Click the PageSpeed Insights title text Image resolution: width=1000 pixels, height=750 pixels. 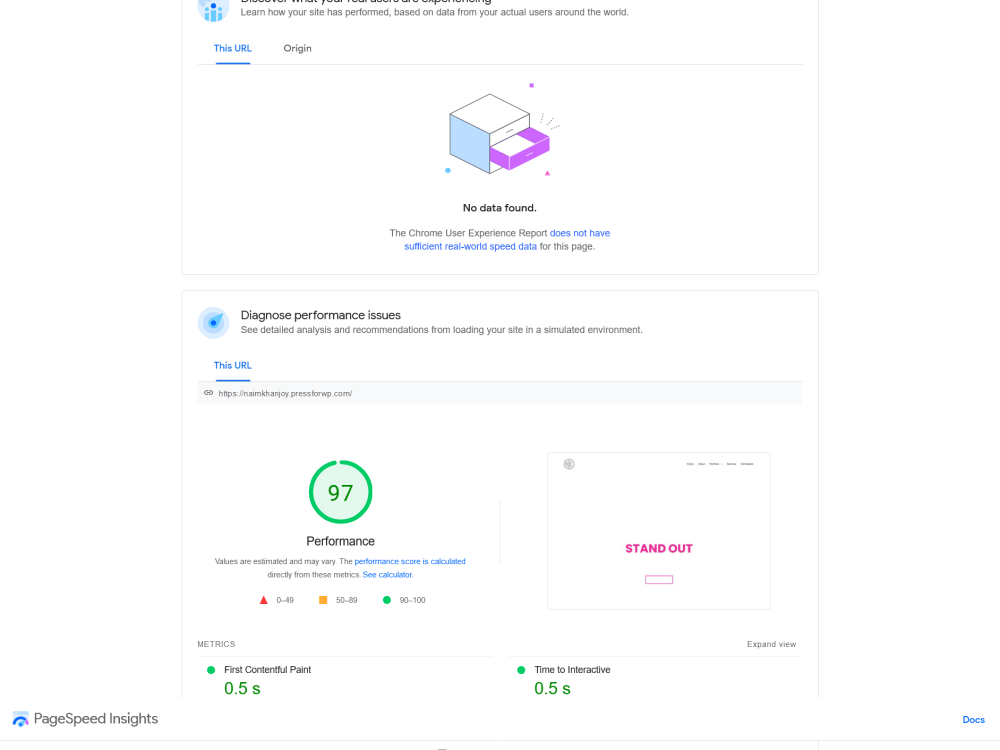96,719
